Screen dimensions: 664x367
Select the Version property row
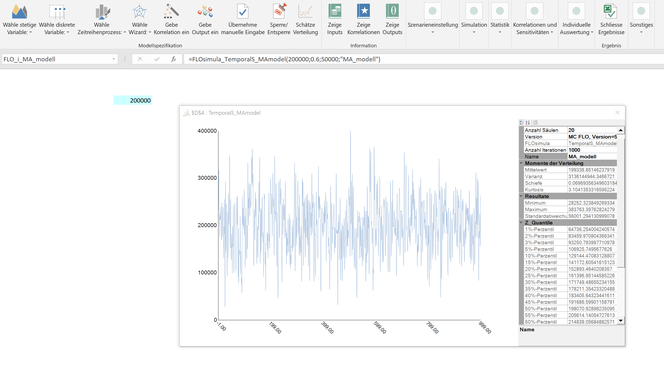click(570, 137)
